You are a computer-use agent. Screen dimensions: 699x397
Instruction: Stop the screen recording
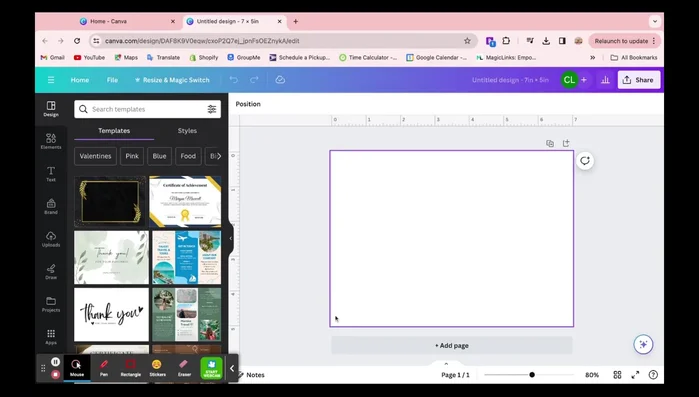coord(55,375)
